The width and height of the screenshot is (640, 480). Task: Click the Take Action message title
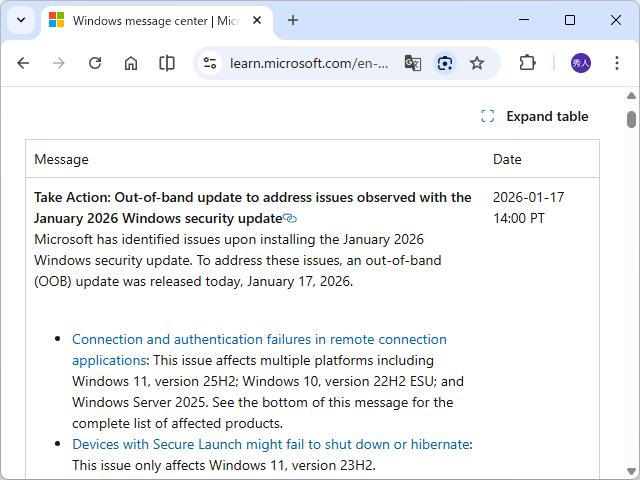pos(253,208)
